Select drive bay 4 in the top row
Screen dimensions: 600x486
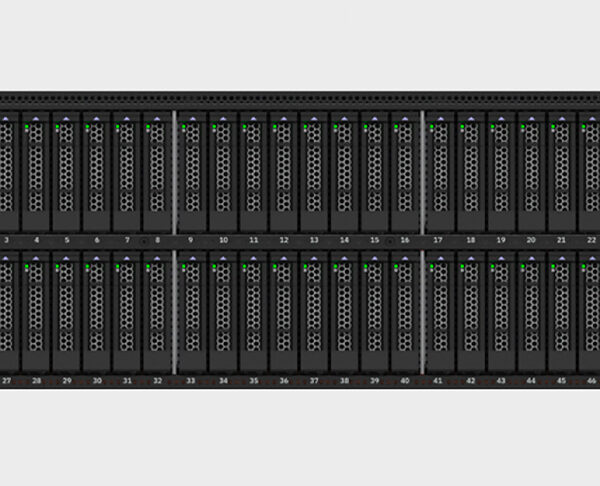click(x=36, y=172)
